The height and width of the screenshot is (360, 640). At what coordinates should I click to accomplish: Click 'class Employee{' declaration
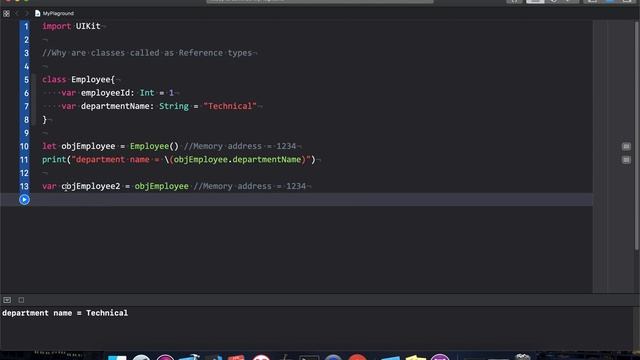point(78,80)
